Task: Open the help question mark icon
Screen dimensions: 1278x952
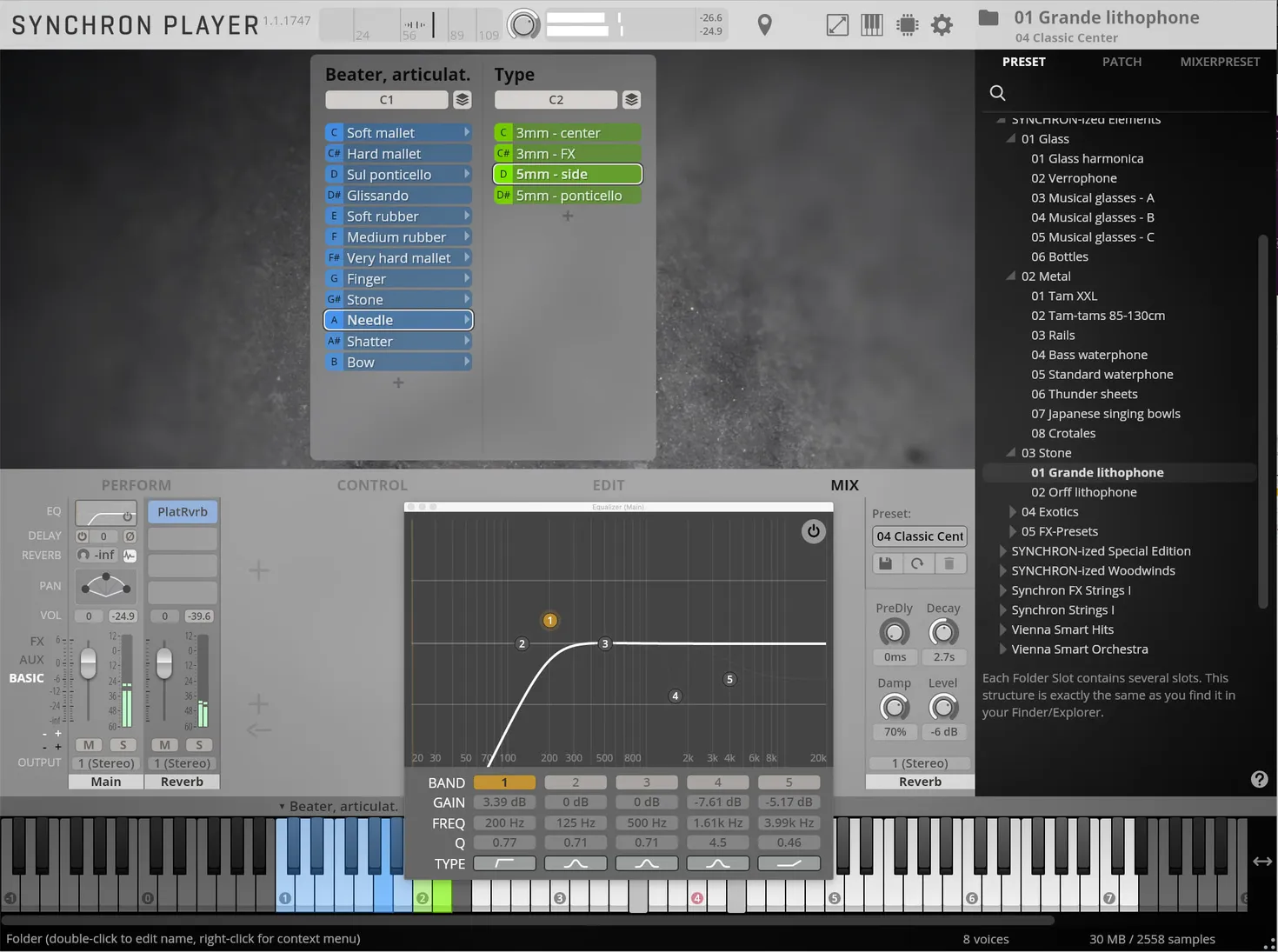Action: click(x=1259, y=779)
